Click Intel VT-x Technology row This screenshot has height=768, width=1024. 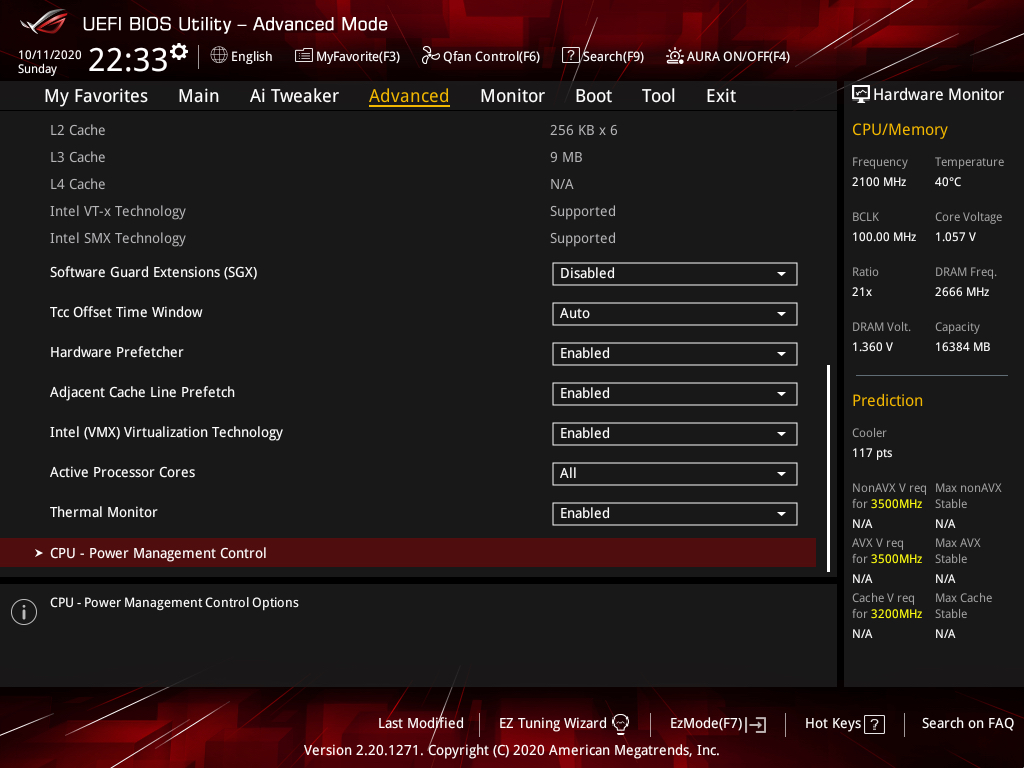tap(408, 212)
